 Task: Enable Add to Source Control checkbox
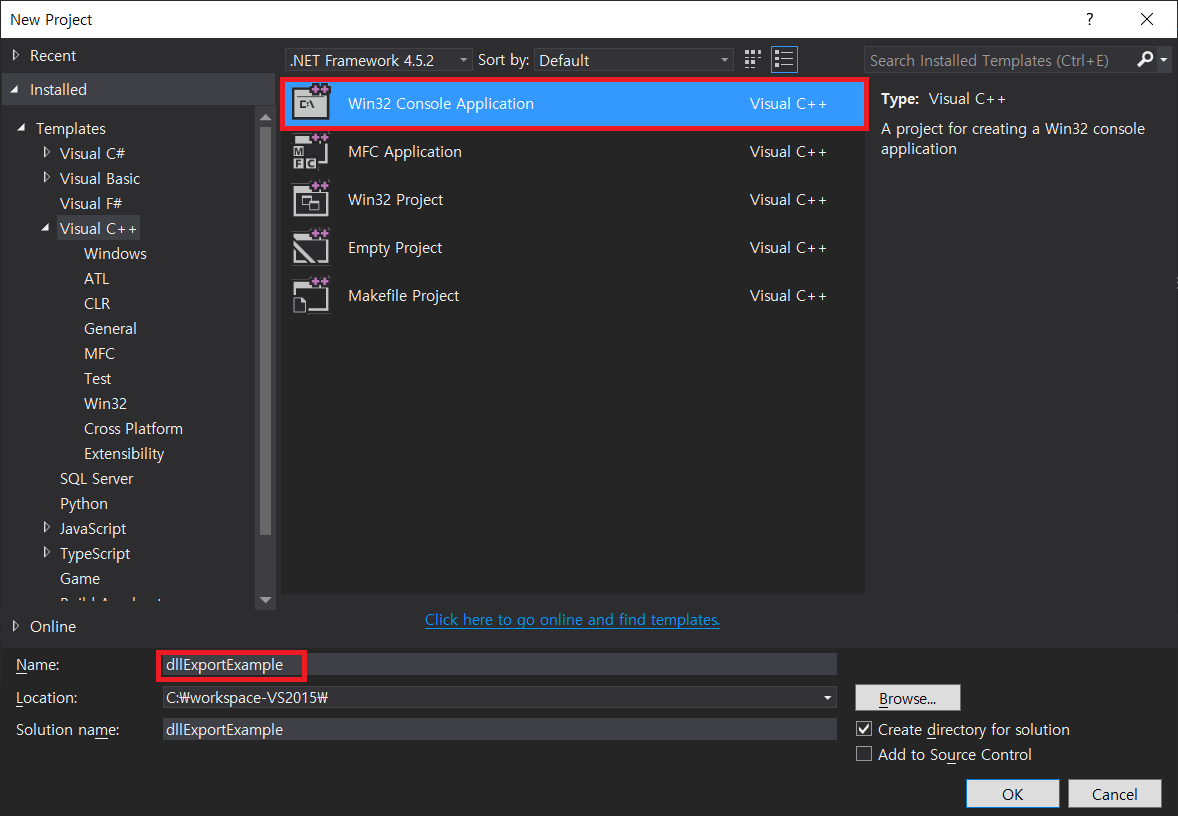pos(864,754)
